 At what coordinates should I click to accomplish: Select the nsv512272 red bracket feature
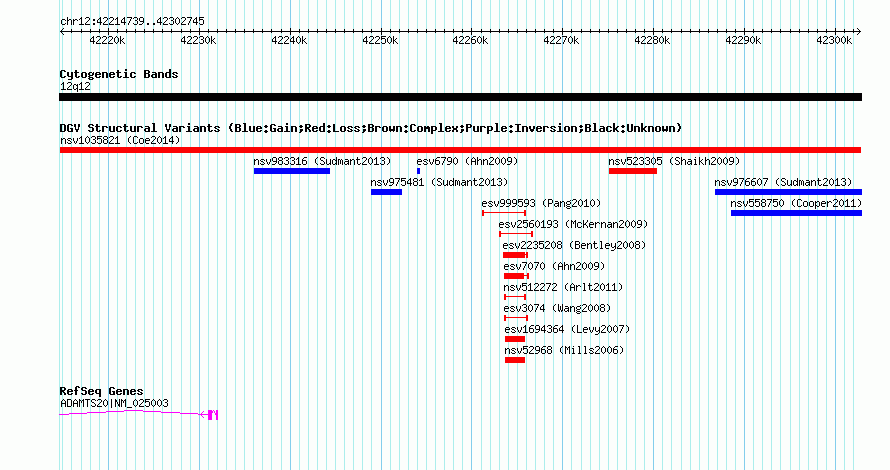click(515, 297)
